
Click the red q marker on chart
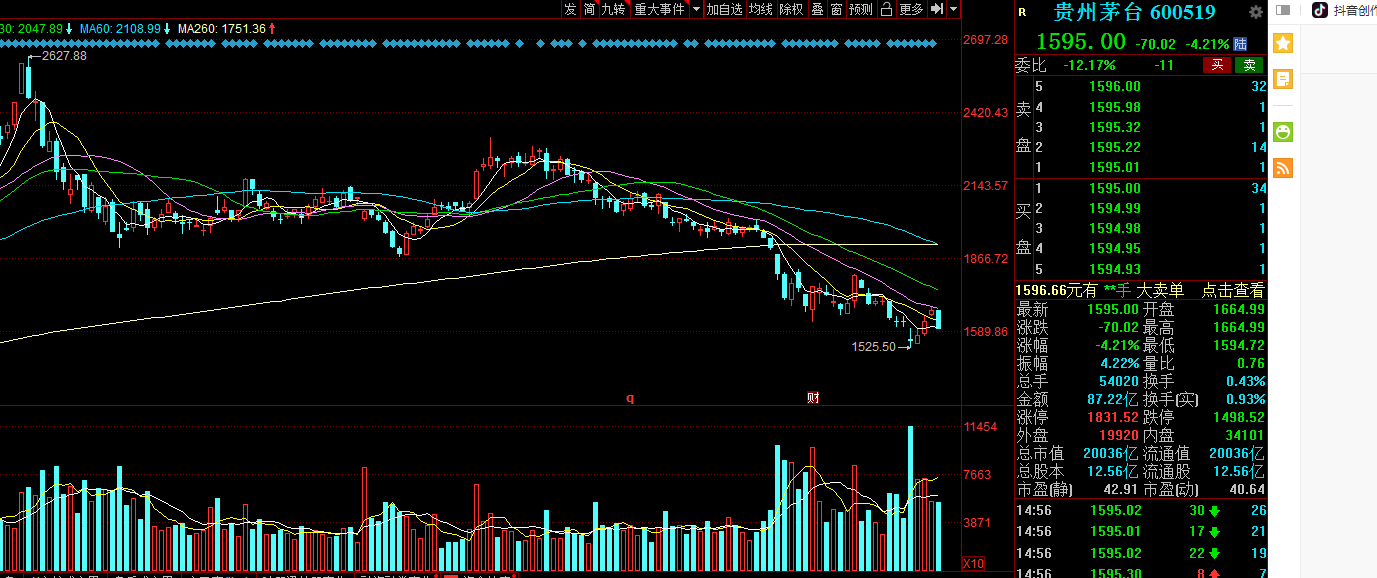[x=630, y=398]
